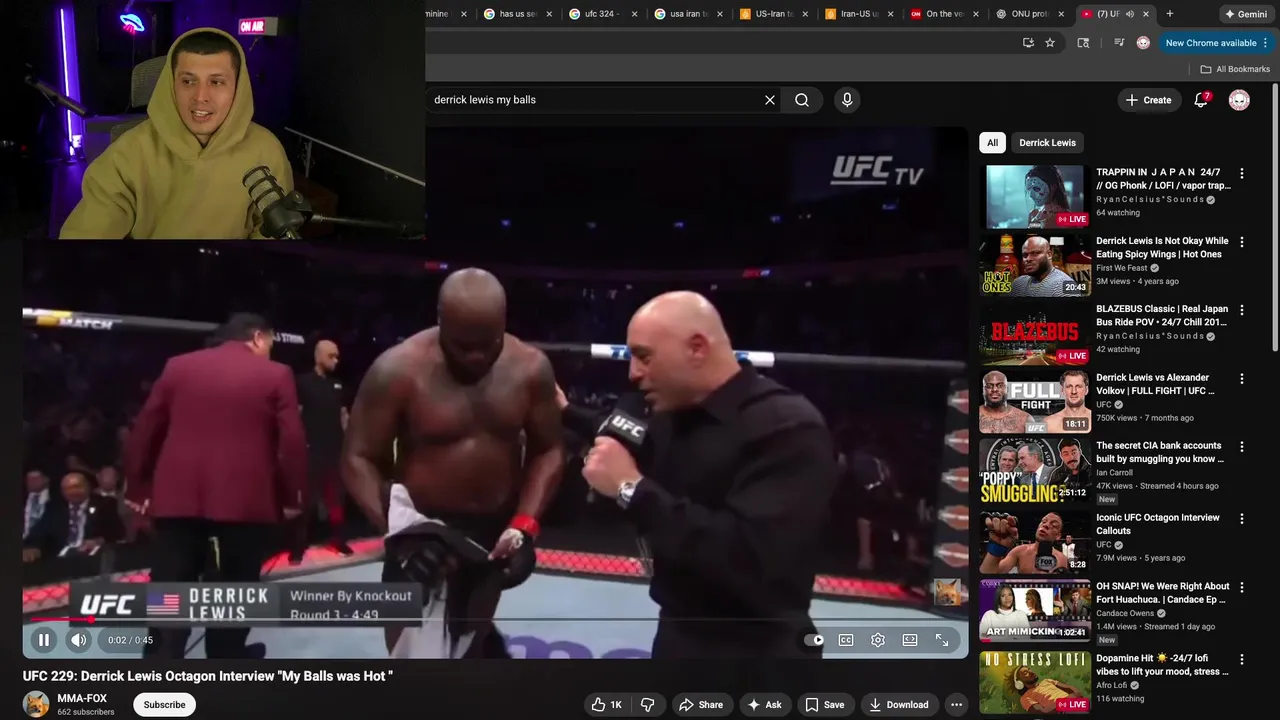
Task: Save the video to a playlist
Action: [824, 705]
